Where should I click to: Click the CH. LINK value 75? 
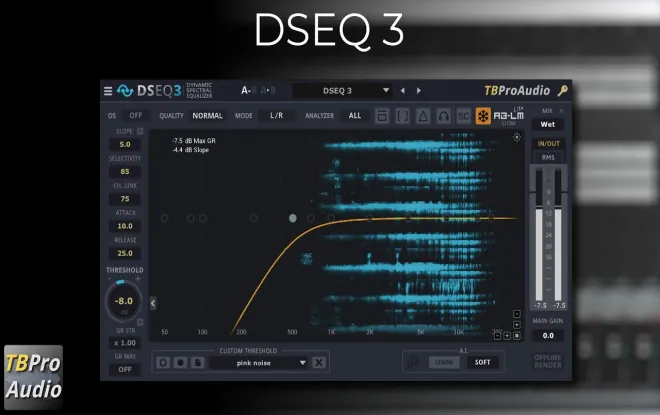point(125,199)
